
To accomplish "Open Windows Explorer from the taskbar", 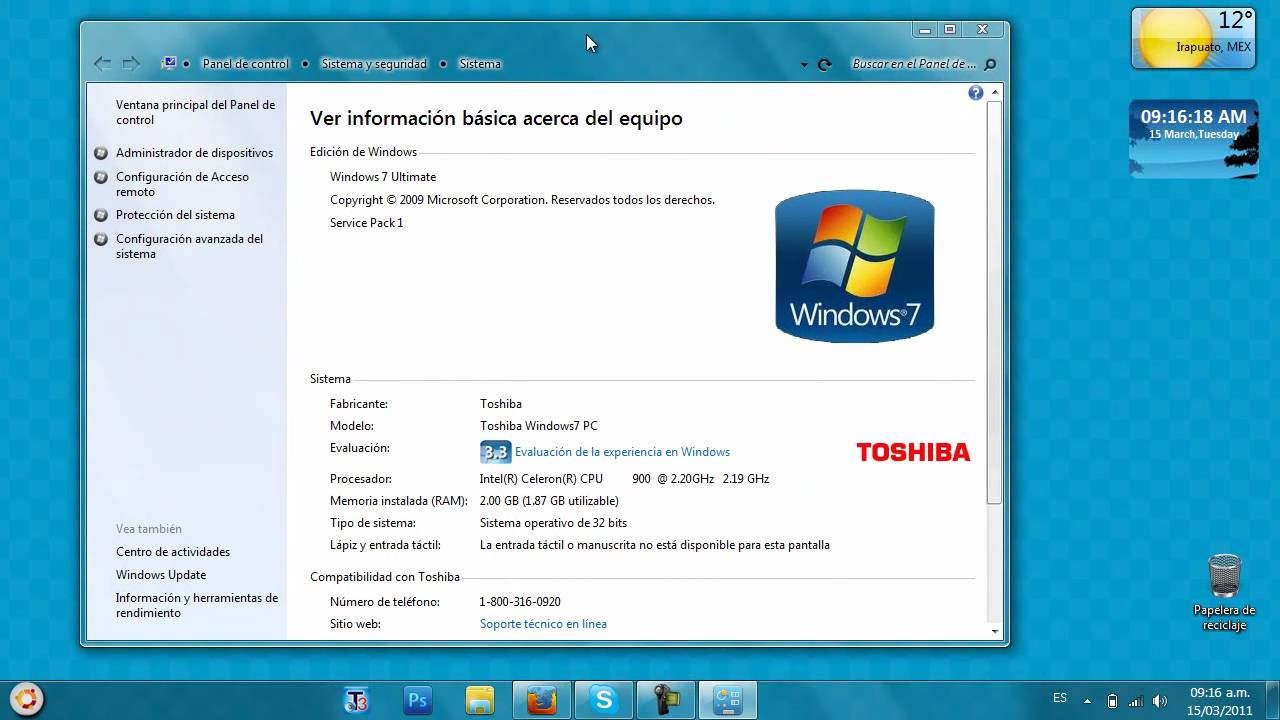I will (480, 700).
